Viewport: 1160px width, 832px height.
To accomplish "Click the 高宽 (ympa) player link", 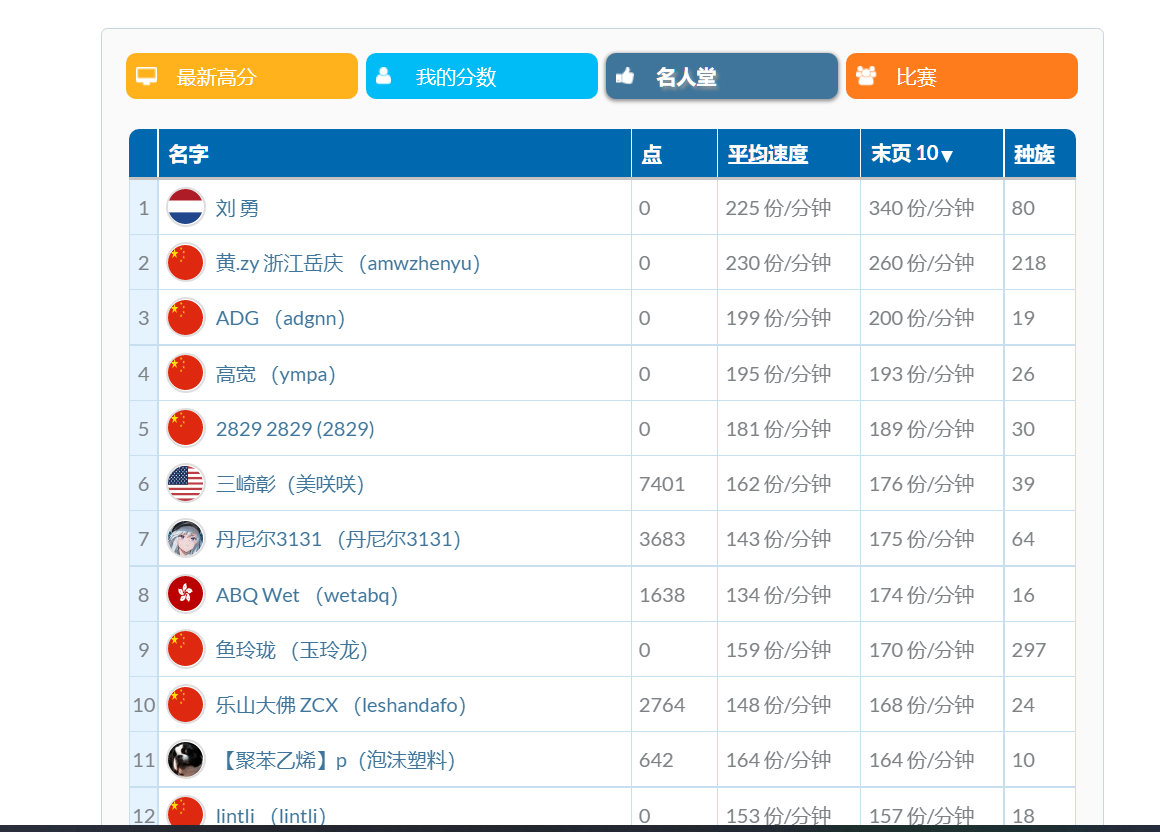I will pyautogui.click(x=275, y=372).
